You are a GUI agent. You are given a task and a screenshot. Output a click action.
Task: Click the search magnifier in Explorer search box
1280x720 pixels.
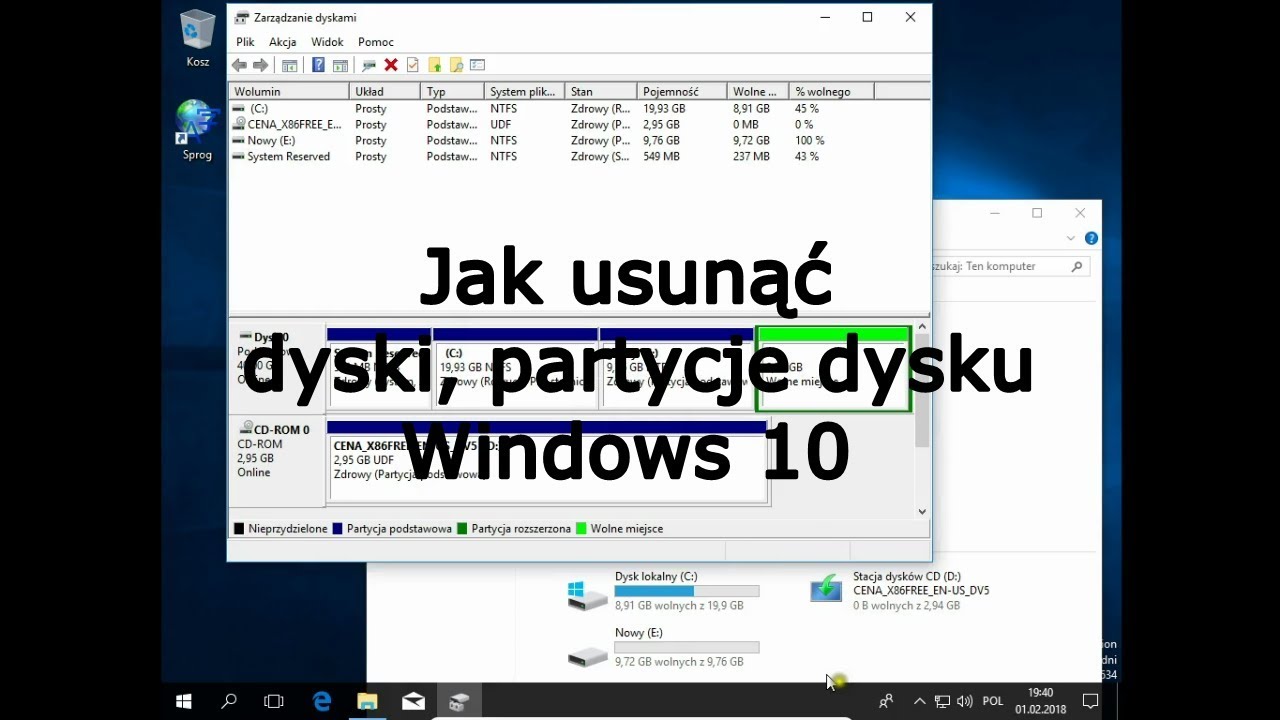1077,267
